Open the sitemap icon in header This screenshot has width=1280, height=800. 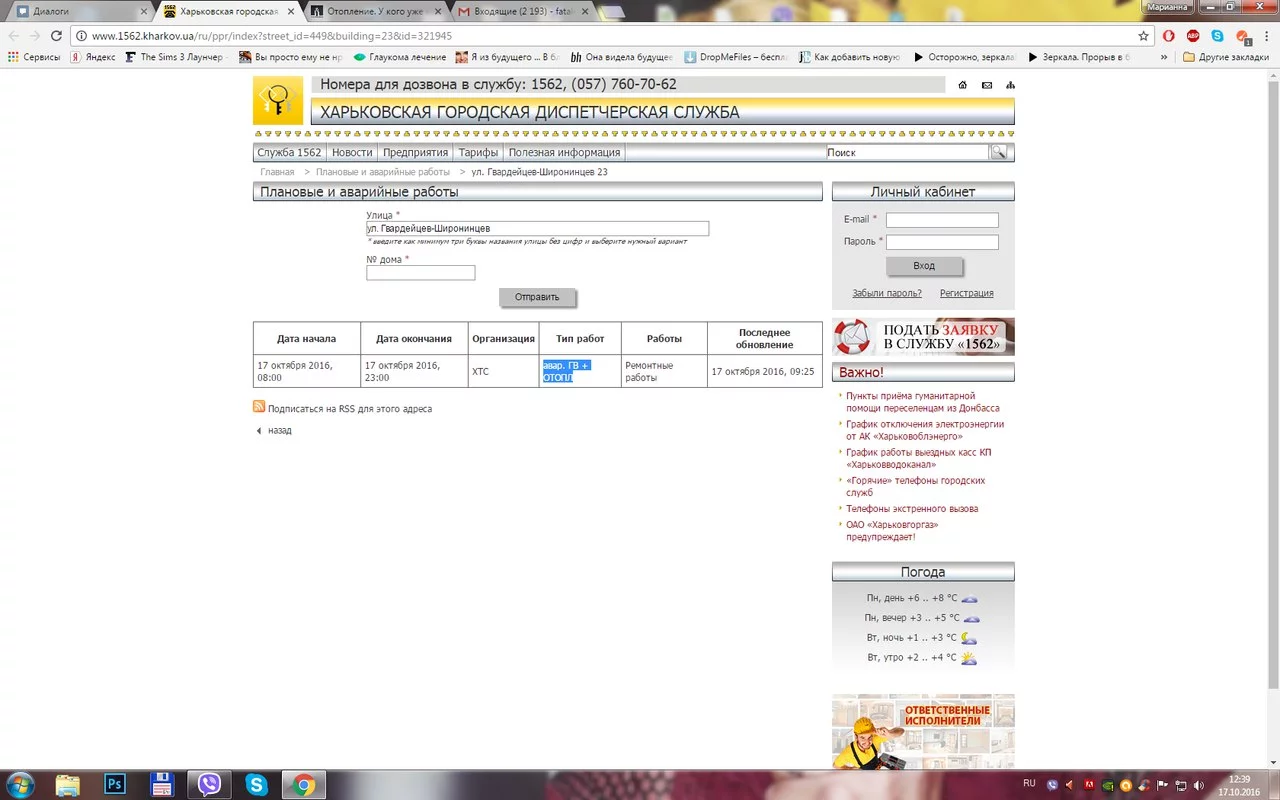click(x=1010, y=85)
